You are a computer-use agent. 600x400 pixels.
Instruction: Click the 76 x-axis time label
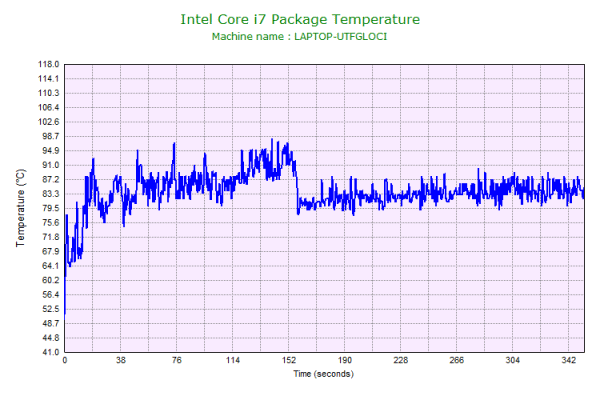[x=177, y=360]
